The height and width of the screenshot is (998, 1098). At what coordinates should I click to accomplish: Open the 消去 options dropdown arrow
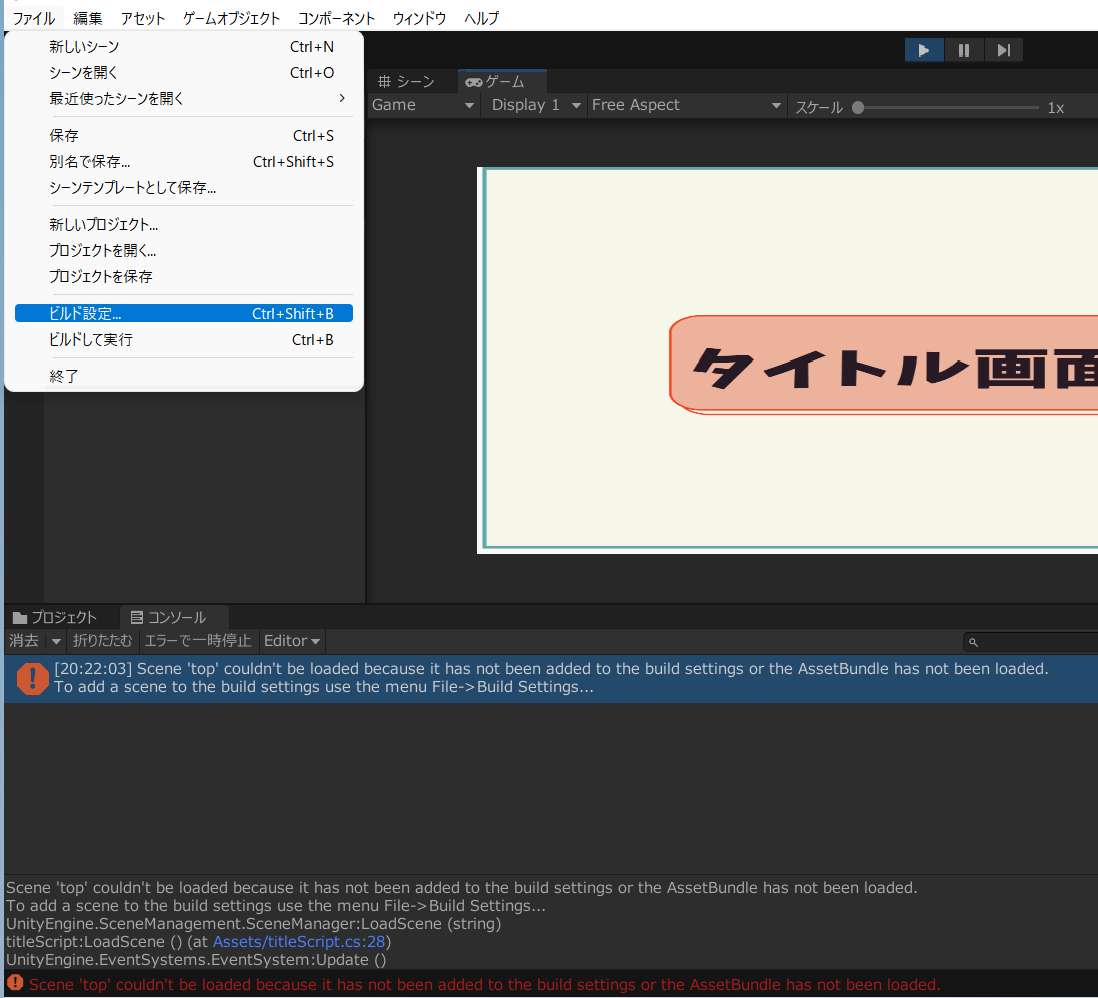click(56, 642)
